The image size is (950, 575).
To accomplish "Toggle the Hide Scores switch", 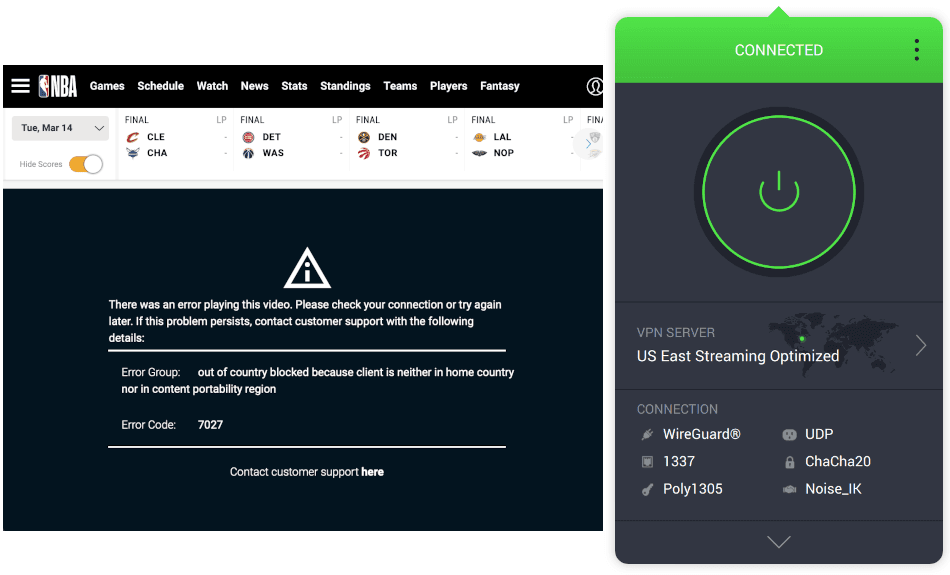I will coord(85,164).
